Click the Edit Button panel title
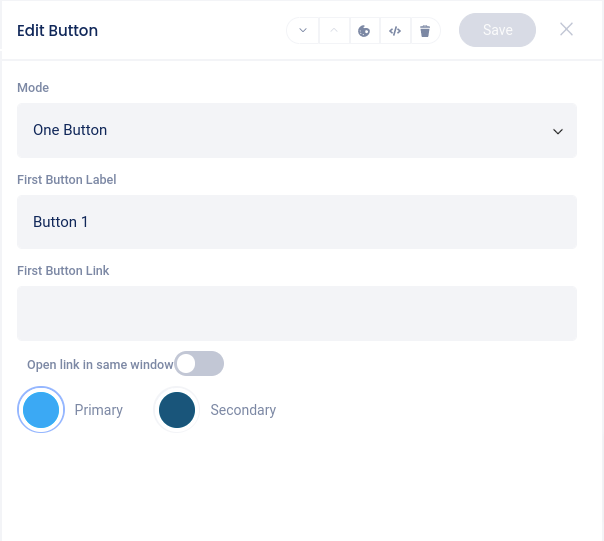604x541 pixels. pos(58,30)
